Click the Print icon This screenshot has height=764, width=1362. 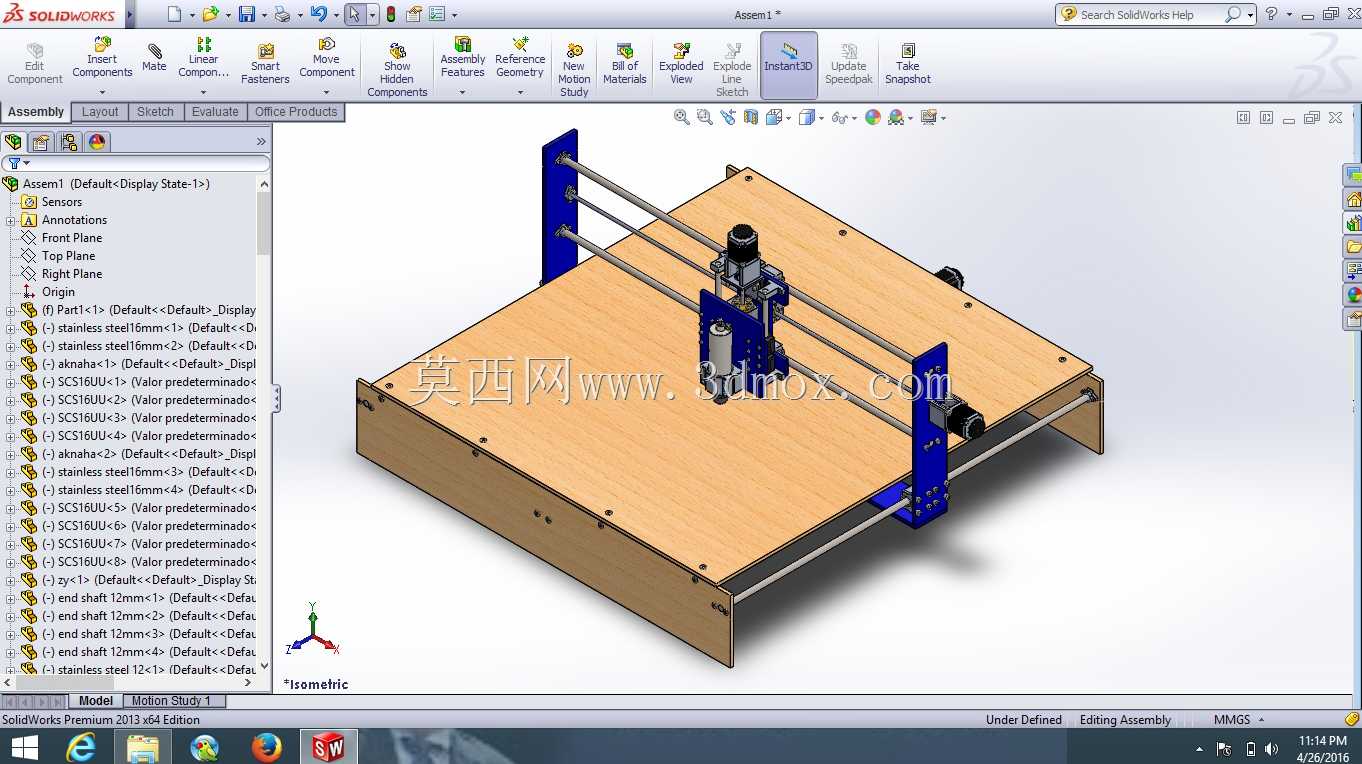282,14
